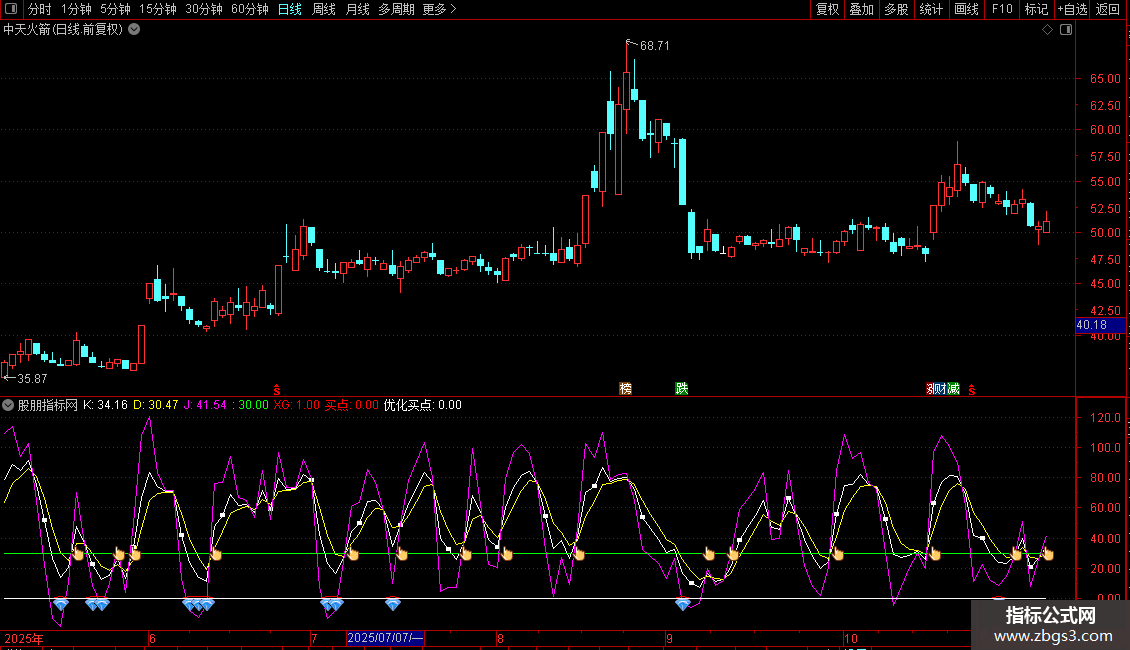Expand the 更多 periods menu
Screen dimensions: 1130x650
(x=439, y=10)
